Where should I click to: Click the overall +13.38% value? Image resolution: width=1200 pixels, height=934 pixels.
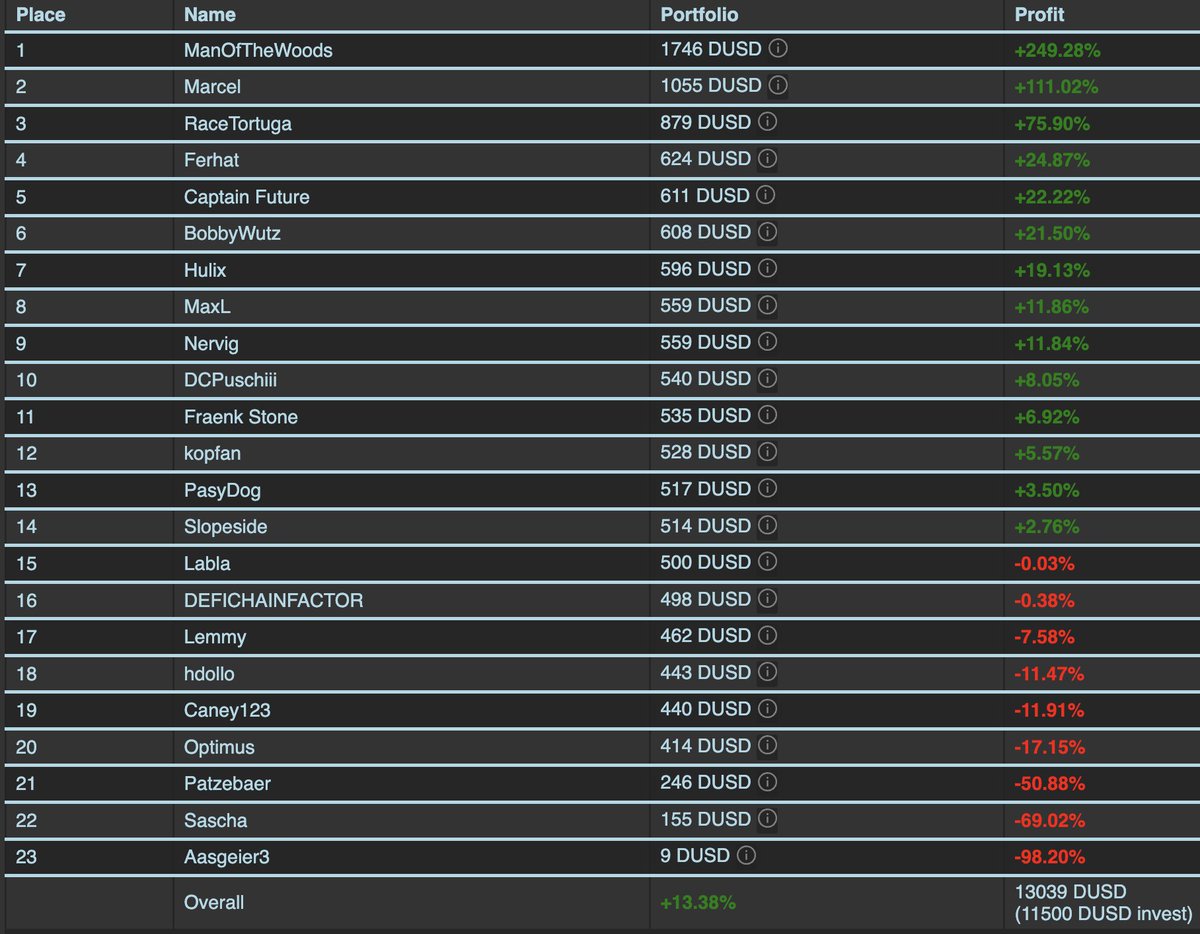click(x=698, y=902)
